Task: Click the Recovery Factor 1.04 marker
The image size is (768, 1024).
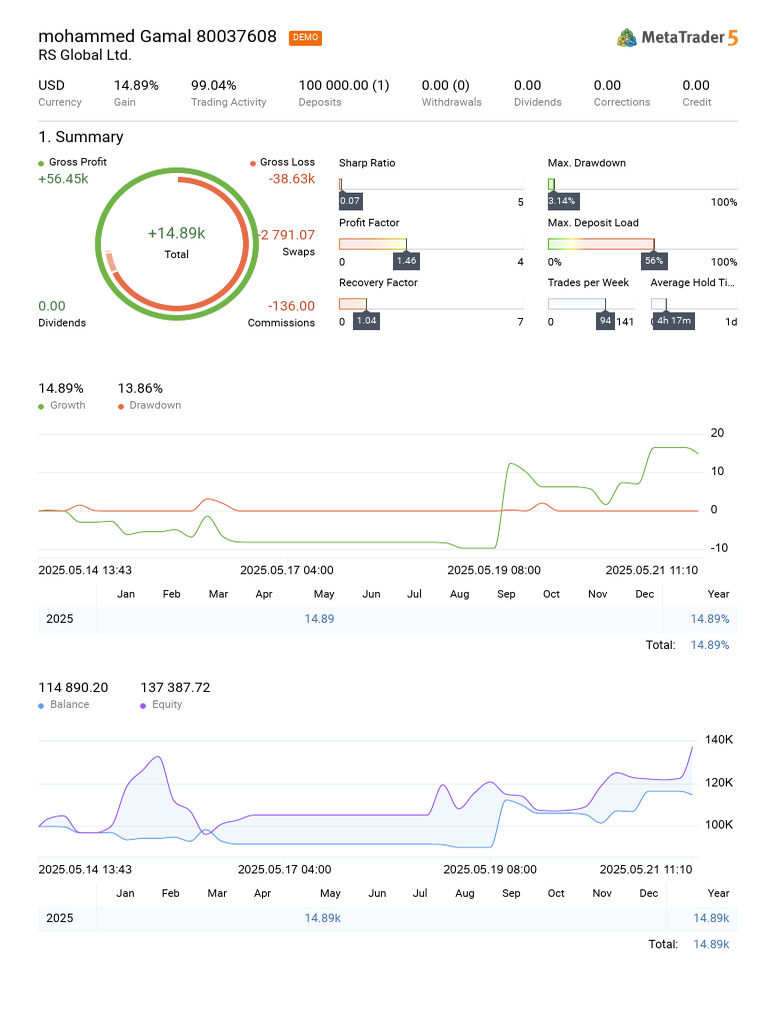Action: (x=366, y=321)
